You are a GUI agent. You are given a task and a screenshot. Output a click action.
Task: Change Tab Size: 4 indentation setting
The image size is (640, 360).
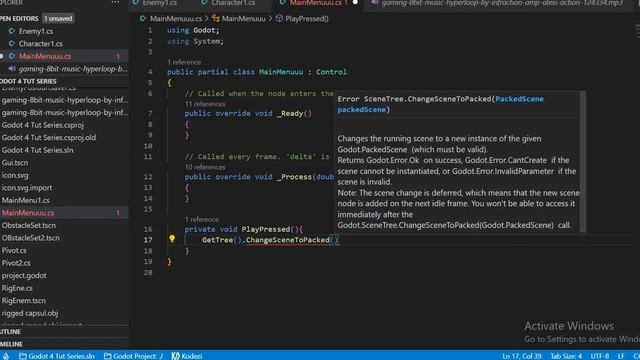coord(566,356)
